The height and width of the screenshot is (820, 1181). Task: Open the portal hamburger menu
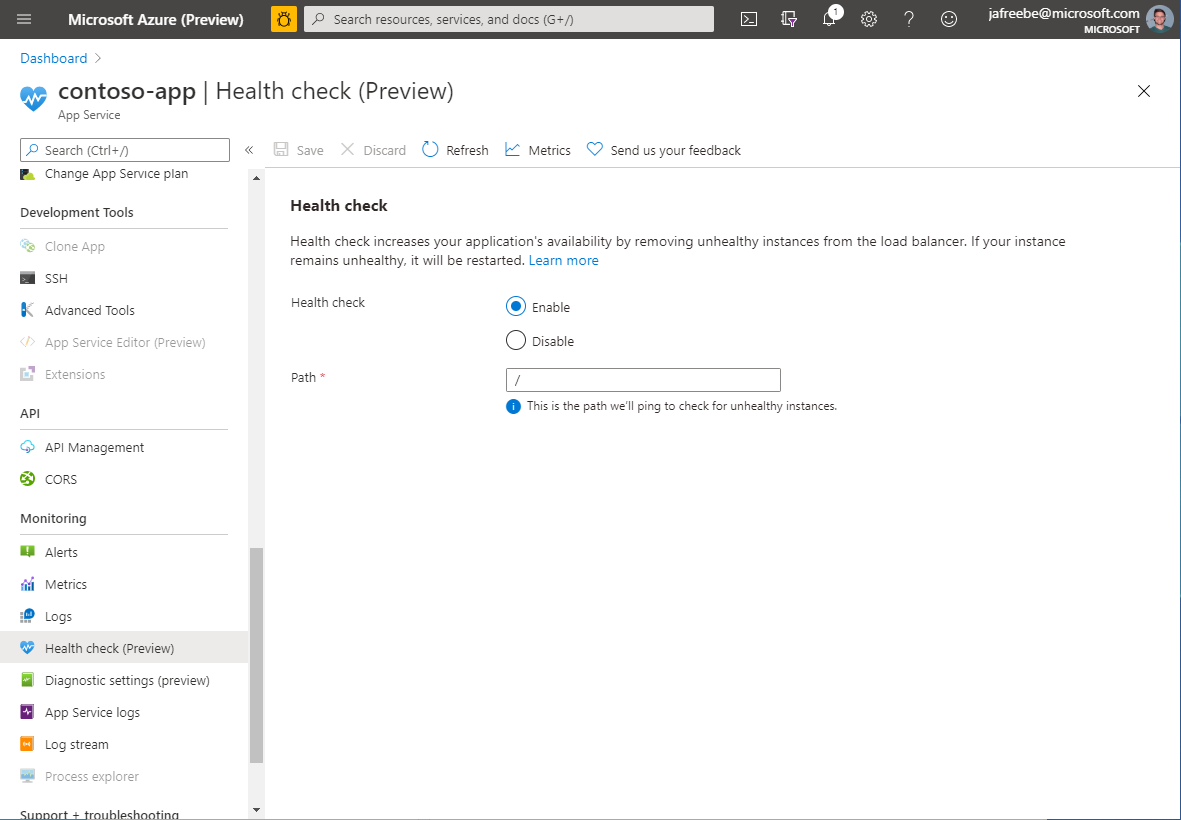pos(23,18)
